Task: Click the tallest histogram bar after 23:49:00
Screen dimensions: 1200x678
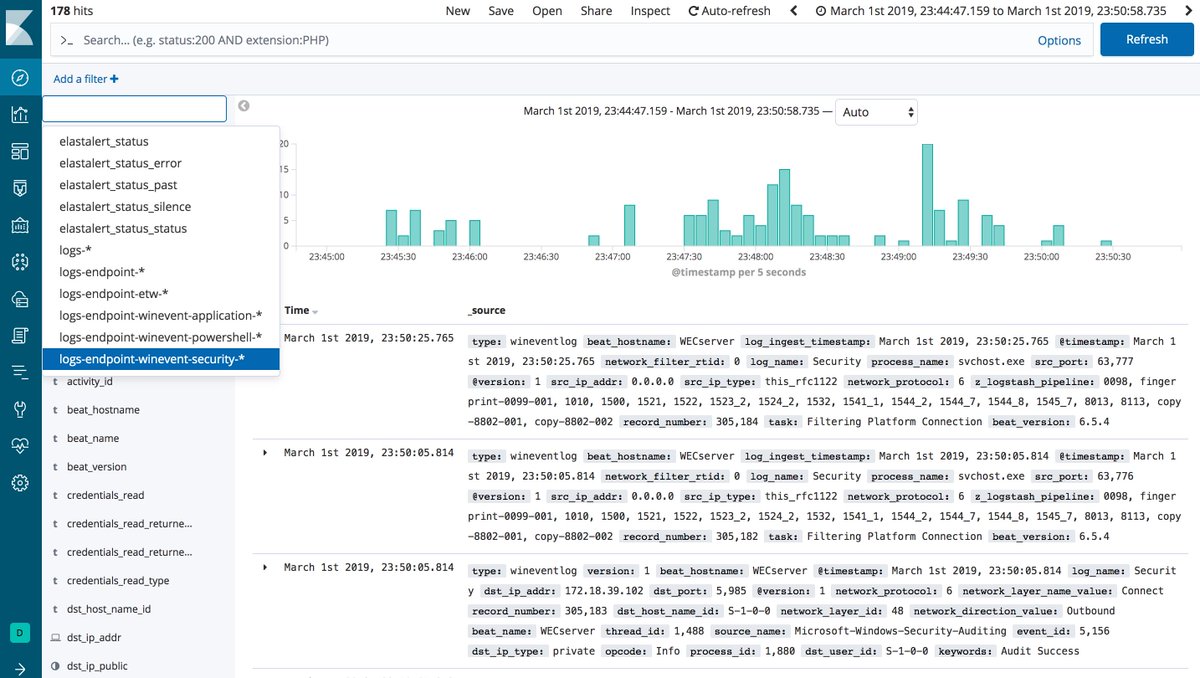Action: (927, 195)
